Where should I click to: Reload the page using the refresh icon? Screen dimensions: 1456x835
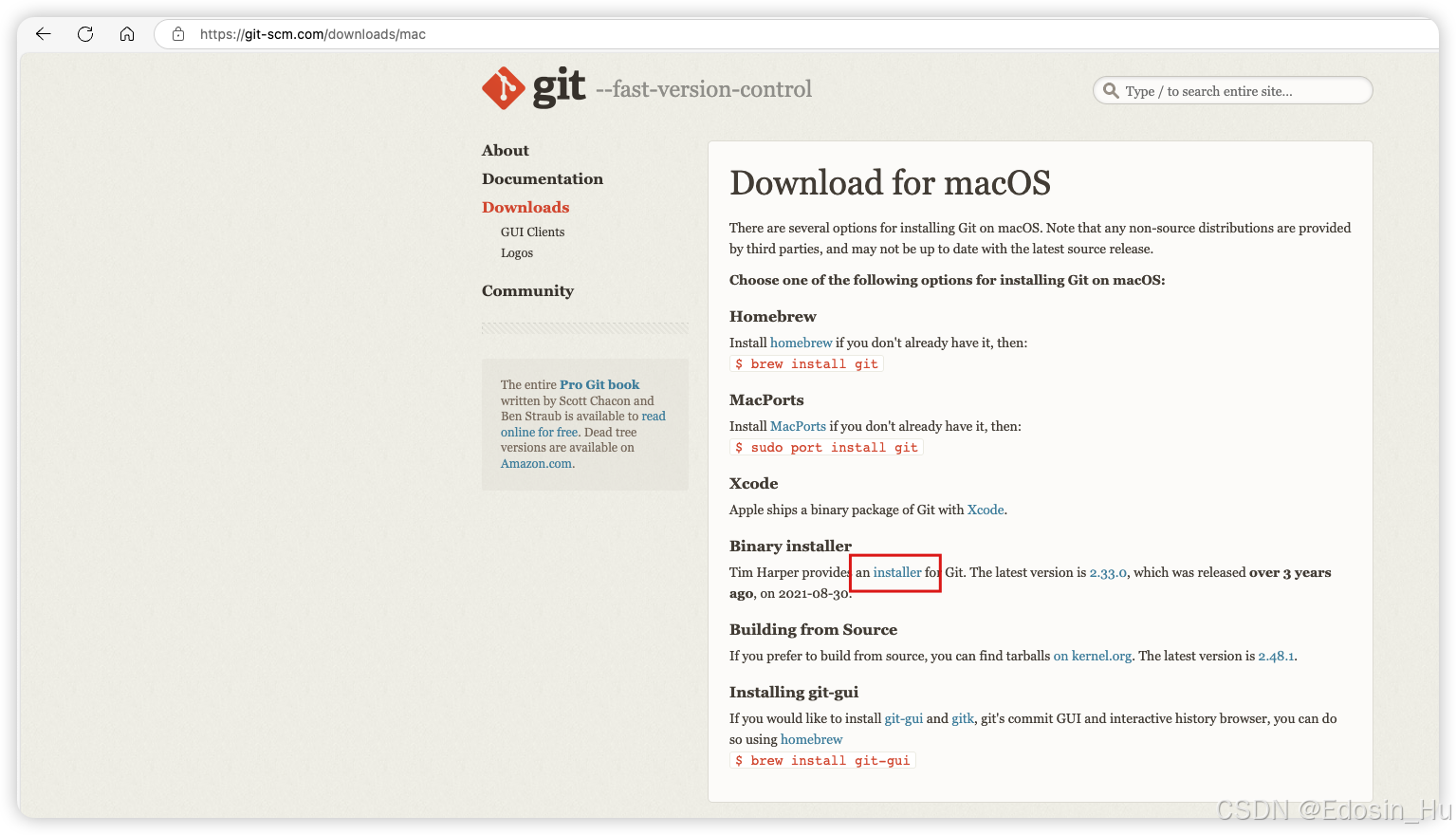(85, 34)
